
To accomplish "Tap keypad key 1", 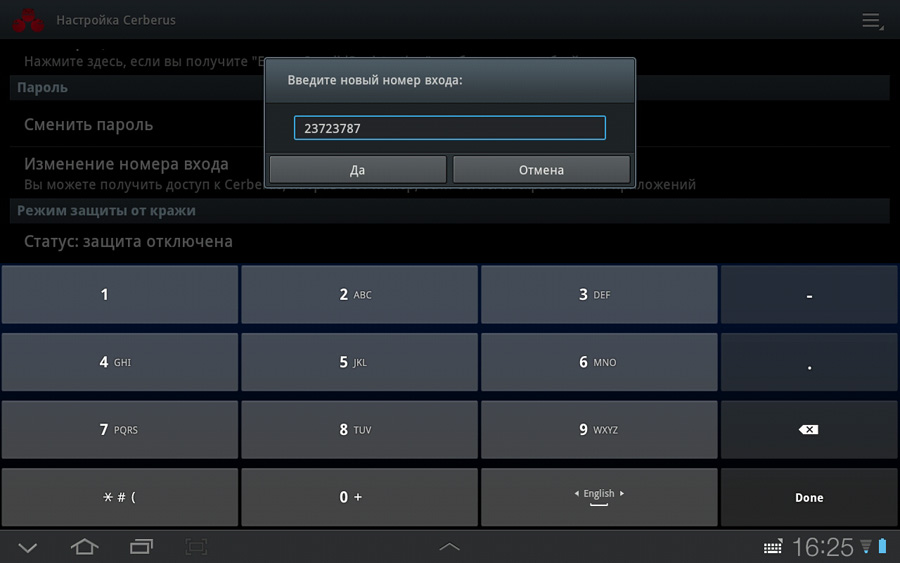I will coord(119,294).
